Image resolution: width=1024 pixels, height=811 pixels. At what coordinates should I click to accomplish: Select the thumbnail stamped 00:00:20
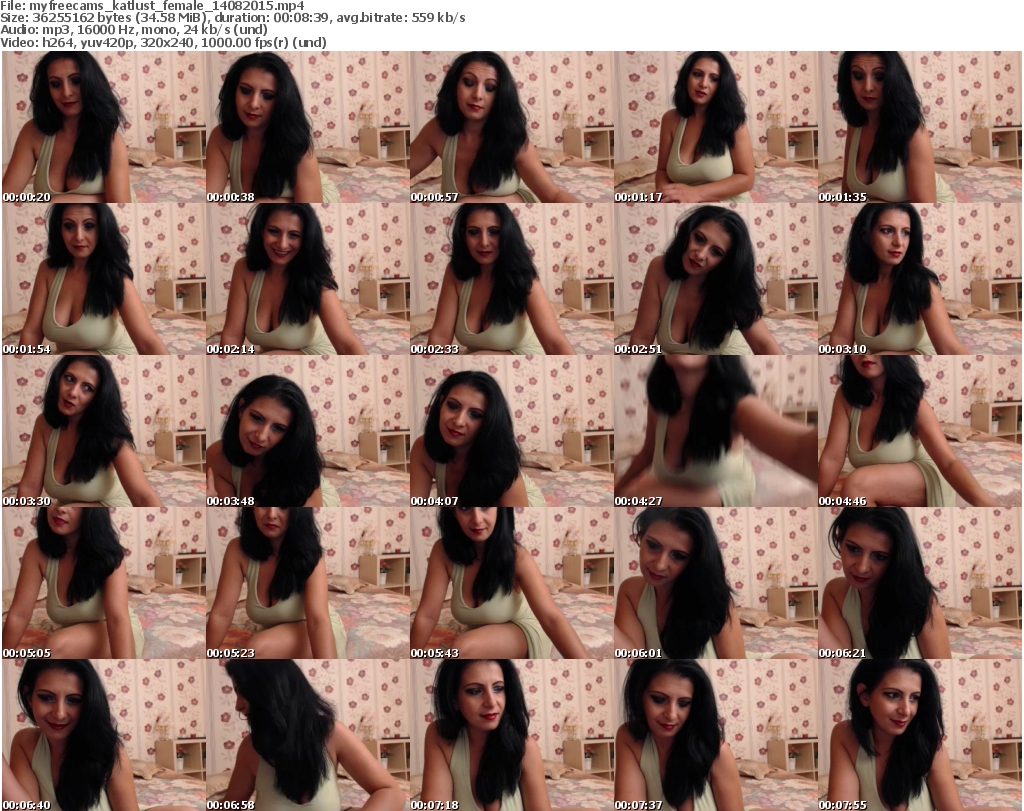click(x=104, y=127)
